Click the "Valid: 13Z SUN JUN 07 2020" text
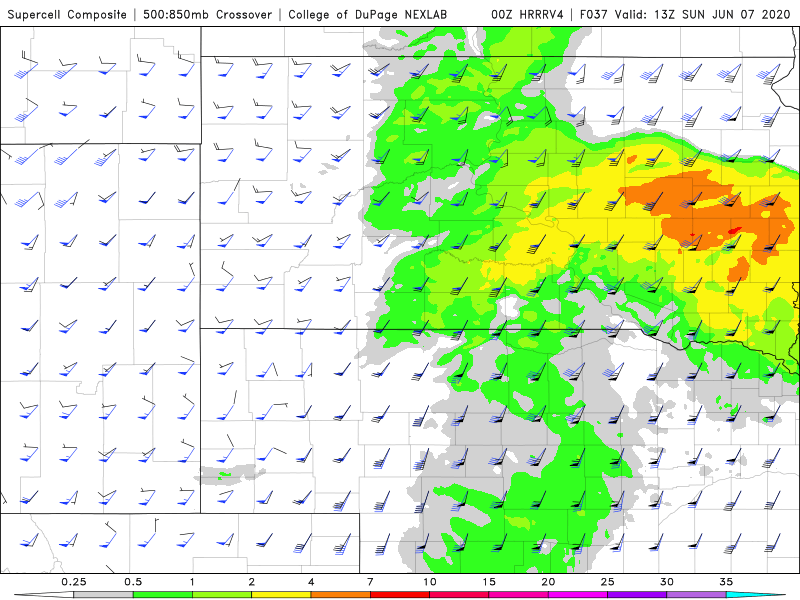 coord(702,14)
